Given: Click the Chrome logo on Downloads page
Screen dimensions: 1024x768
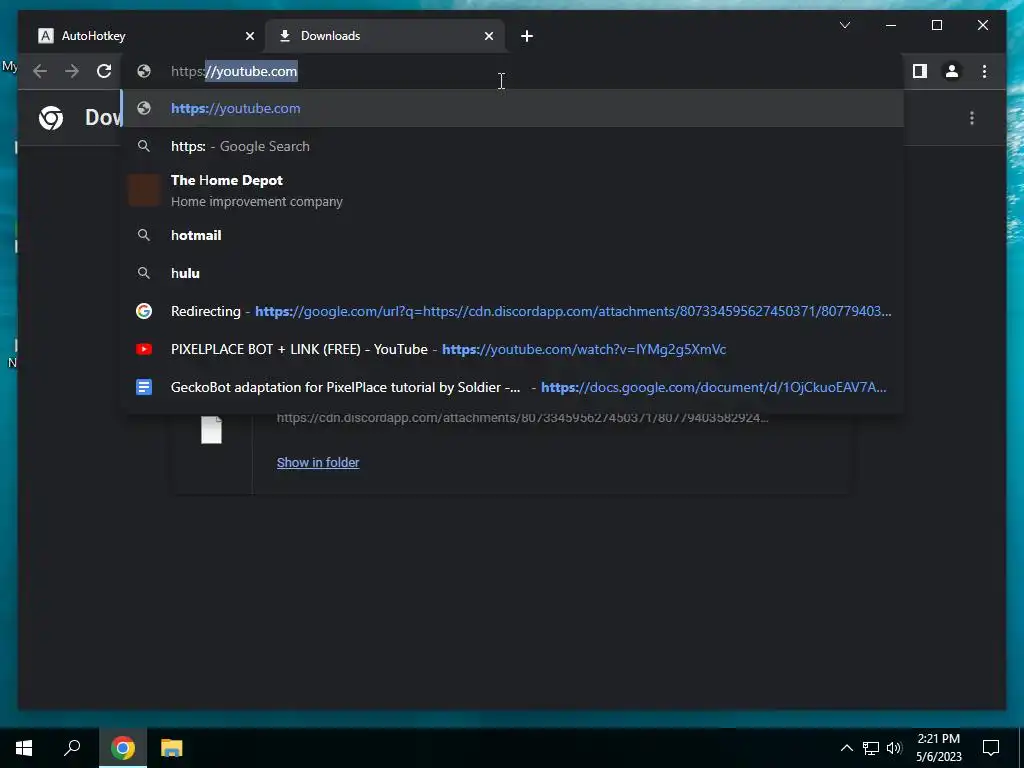Looking at the screenshot, I should point(51,118).
